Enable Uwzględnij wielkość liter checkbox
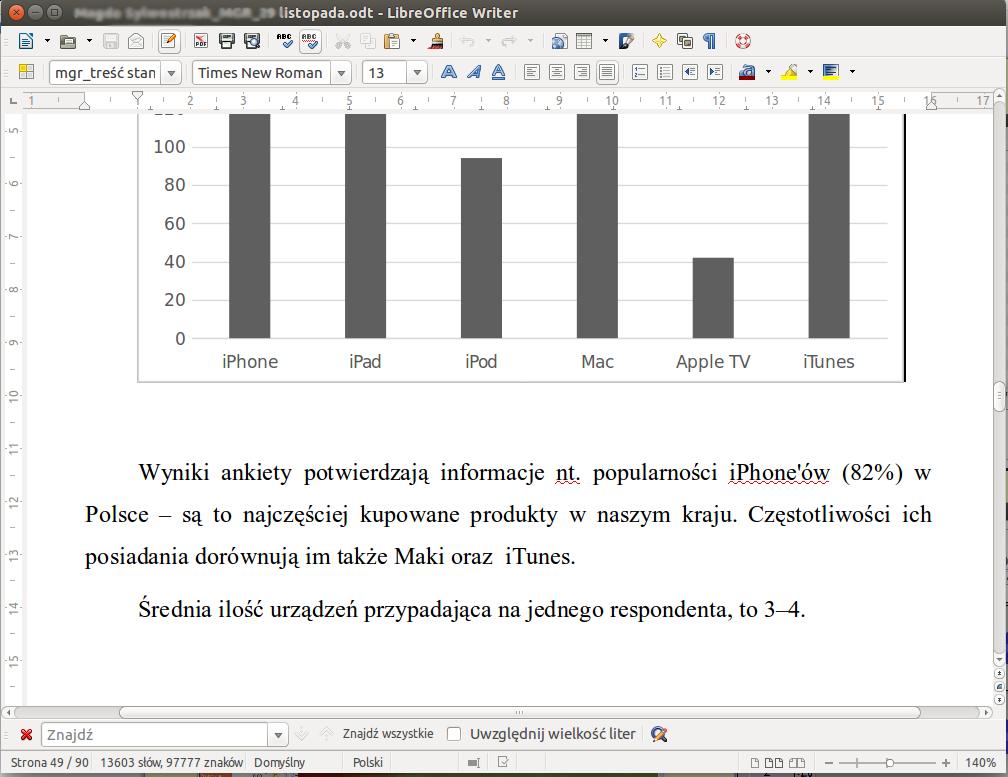This screenshot has height=777, width=1008. click(x=454, y=734)
